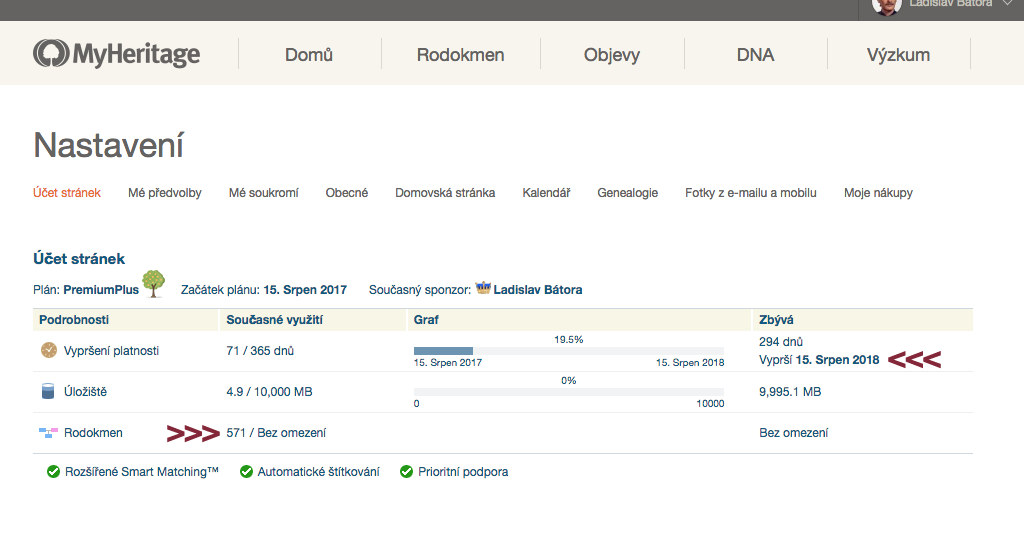The height and width of the screenshot is (537, 1024).
Task: Click the storage database icon beside Úložiště
Action: [48, 392]
